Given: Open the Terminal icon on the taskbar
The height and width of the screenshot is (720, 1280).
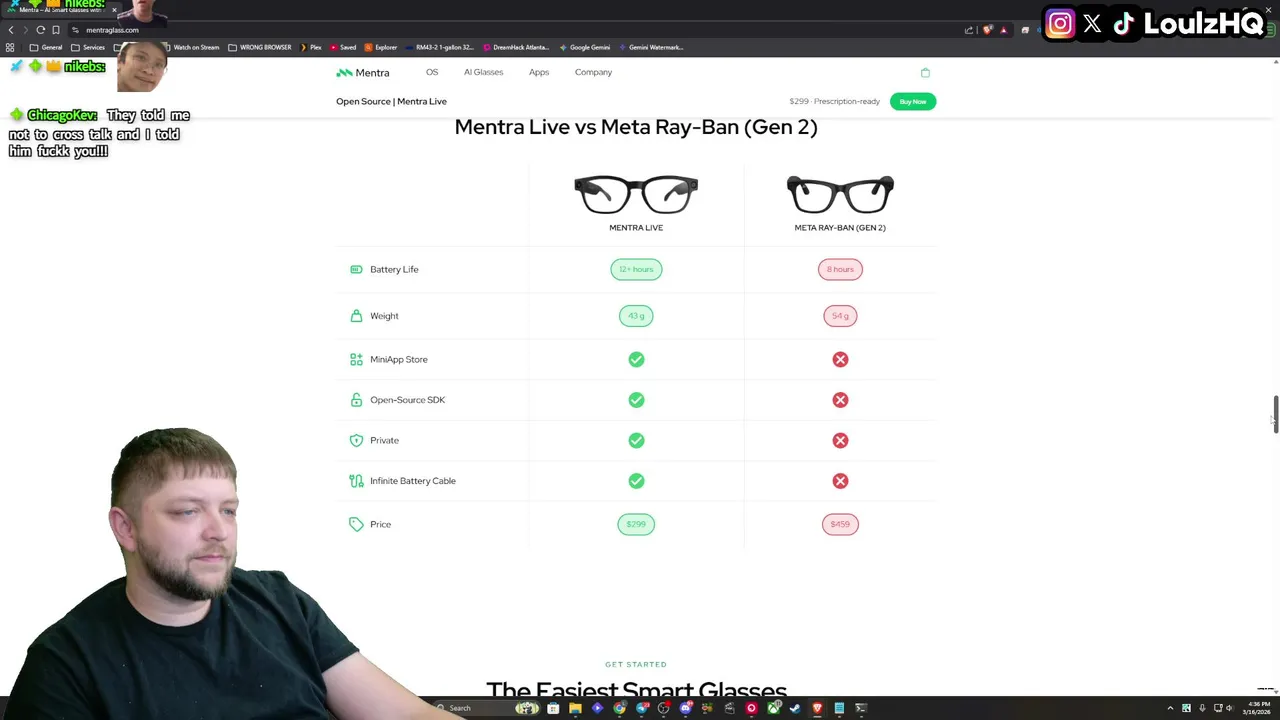Looking at the screenshot, I should [861, 708].
